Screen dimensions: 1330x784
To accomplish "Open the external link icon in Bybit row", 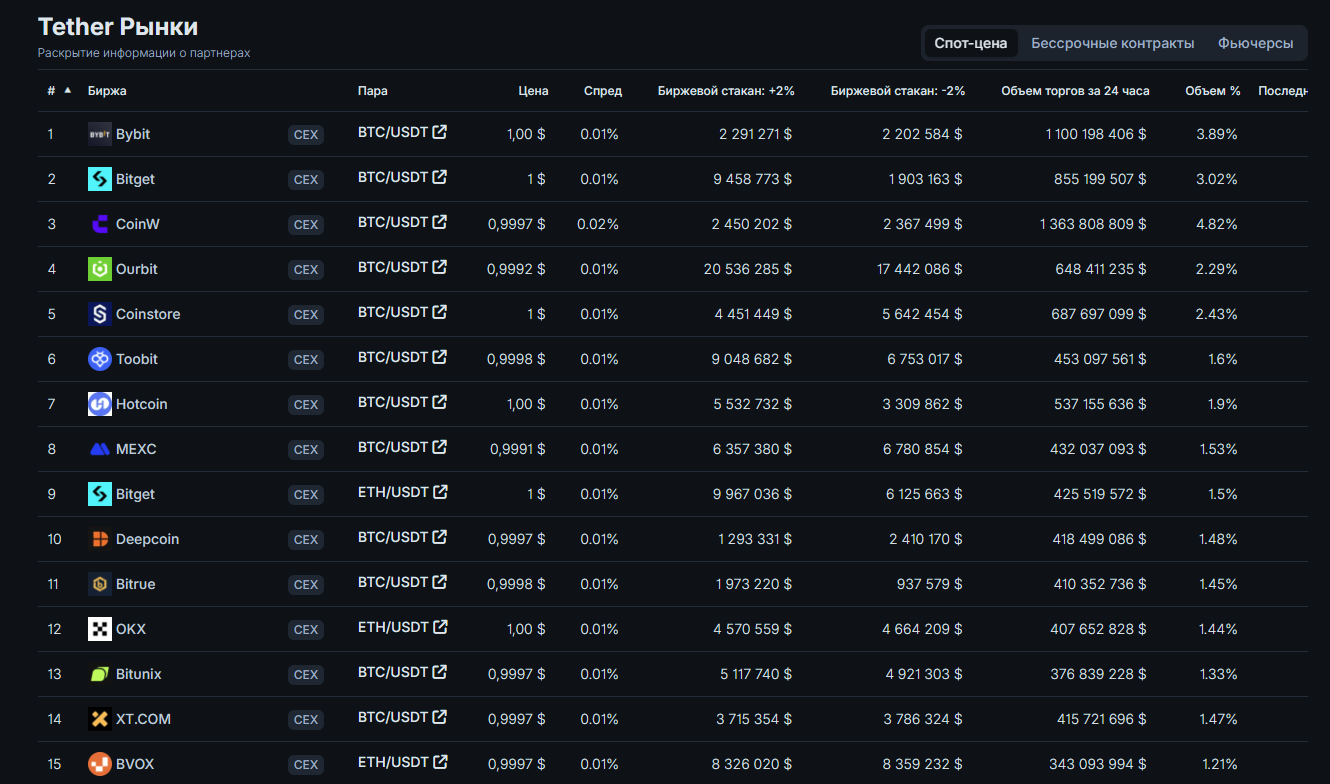I will (440, 132).
